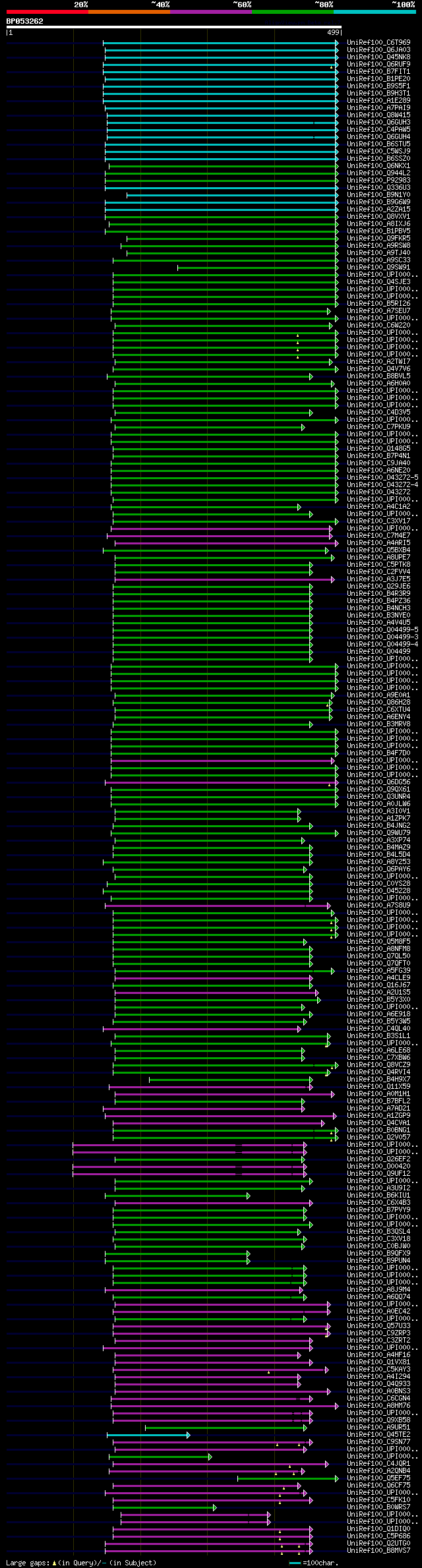Click the orange ~40% identity legend segment

129,12
